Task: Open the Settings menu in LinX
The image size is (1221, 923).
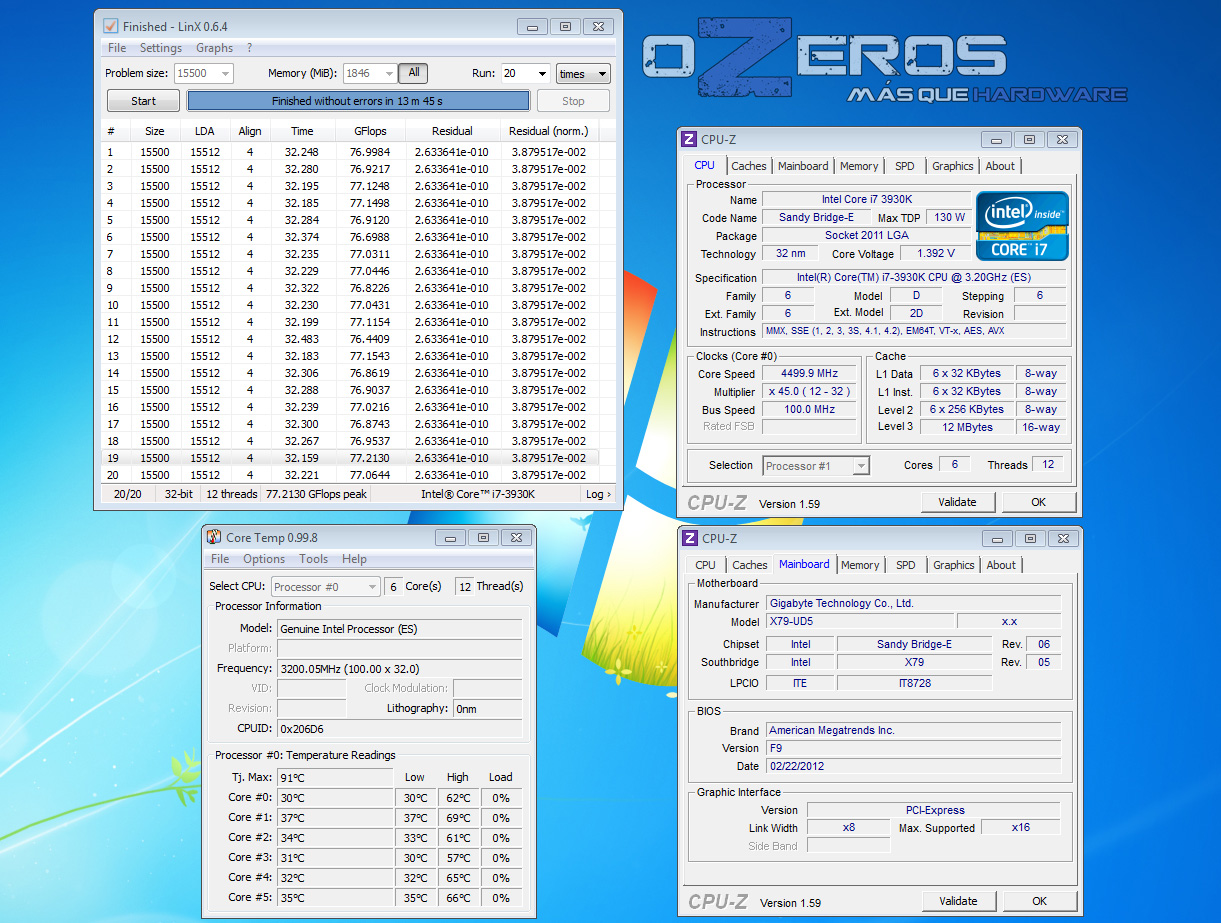Action: 161,48
